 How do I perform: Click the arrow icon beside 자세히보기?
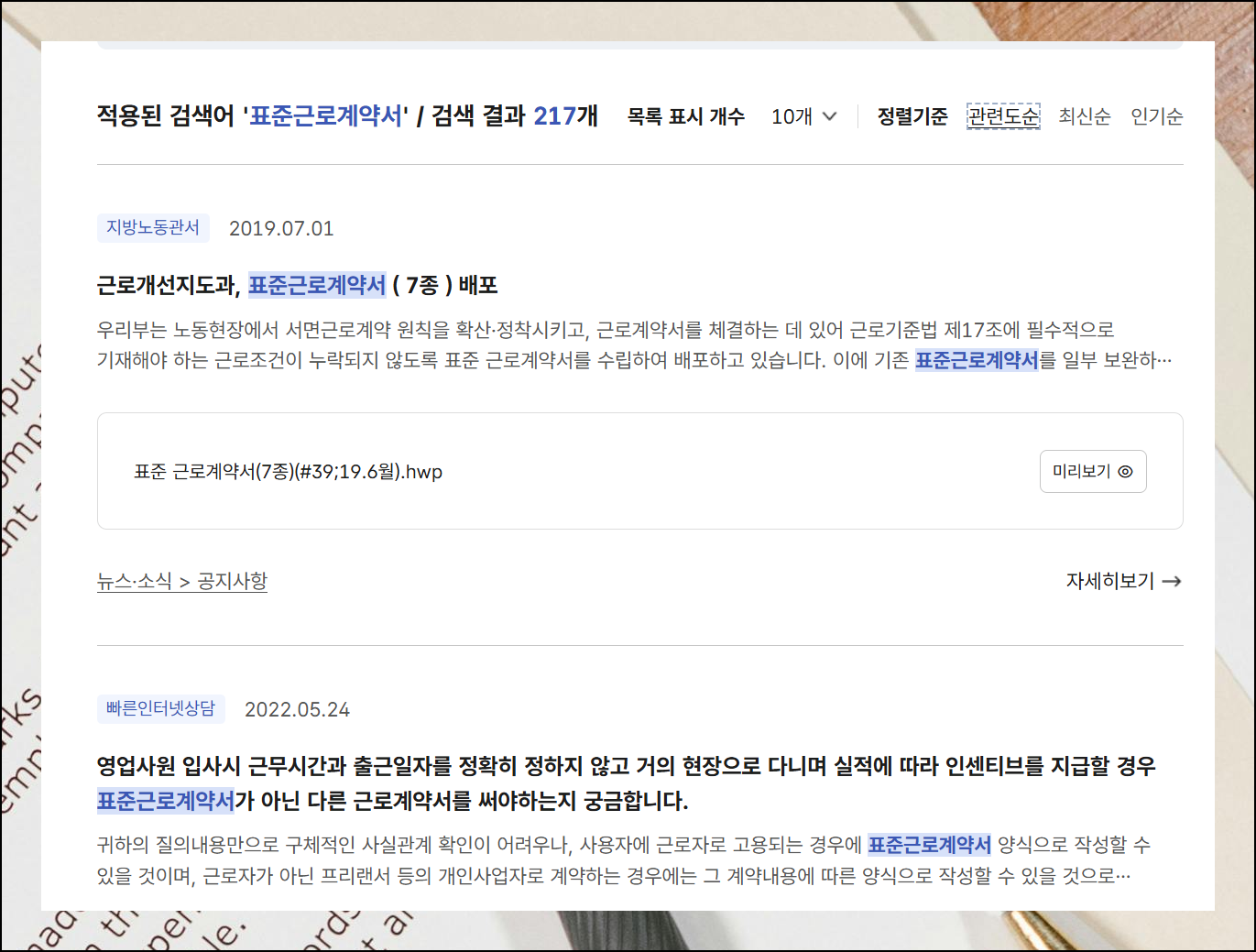point(1172,581)
